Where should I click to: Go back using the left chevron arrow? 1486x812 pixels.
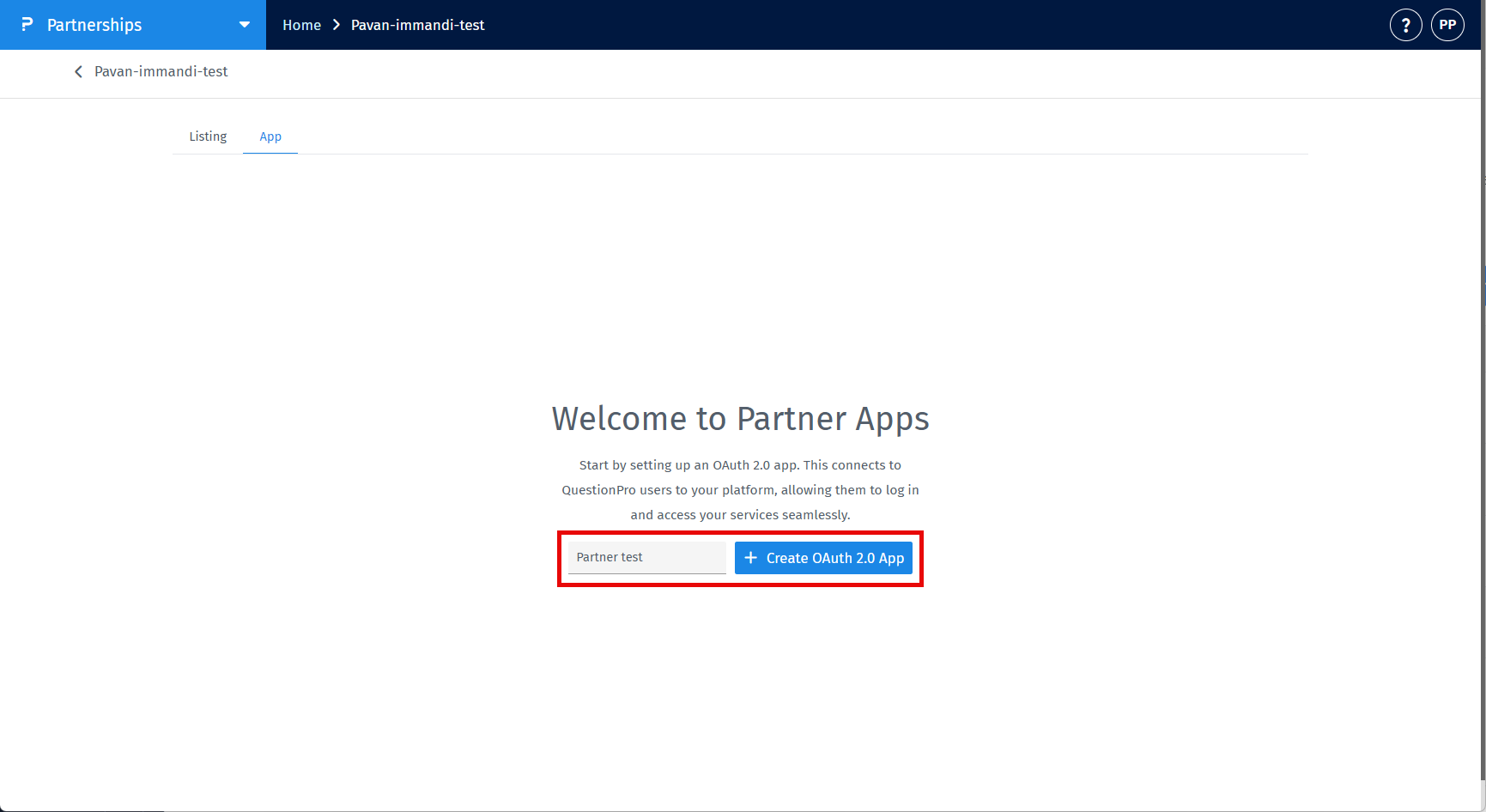click(78, 72)
